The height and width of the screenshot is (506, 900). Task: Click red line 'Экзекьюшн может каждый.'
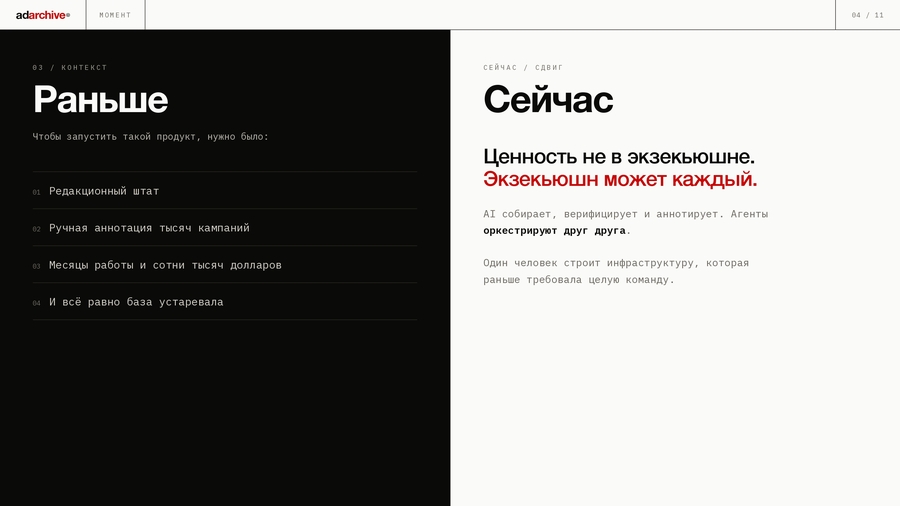pos(620,179)
